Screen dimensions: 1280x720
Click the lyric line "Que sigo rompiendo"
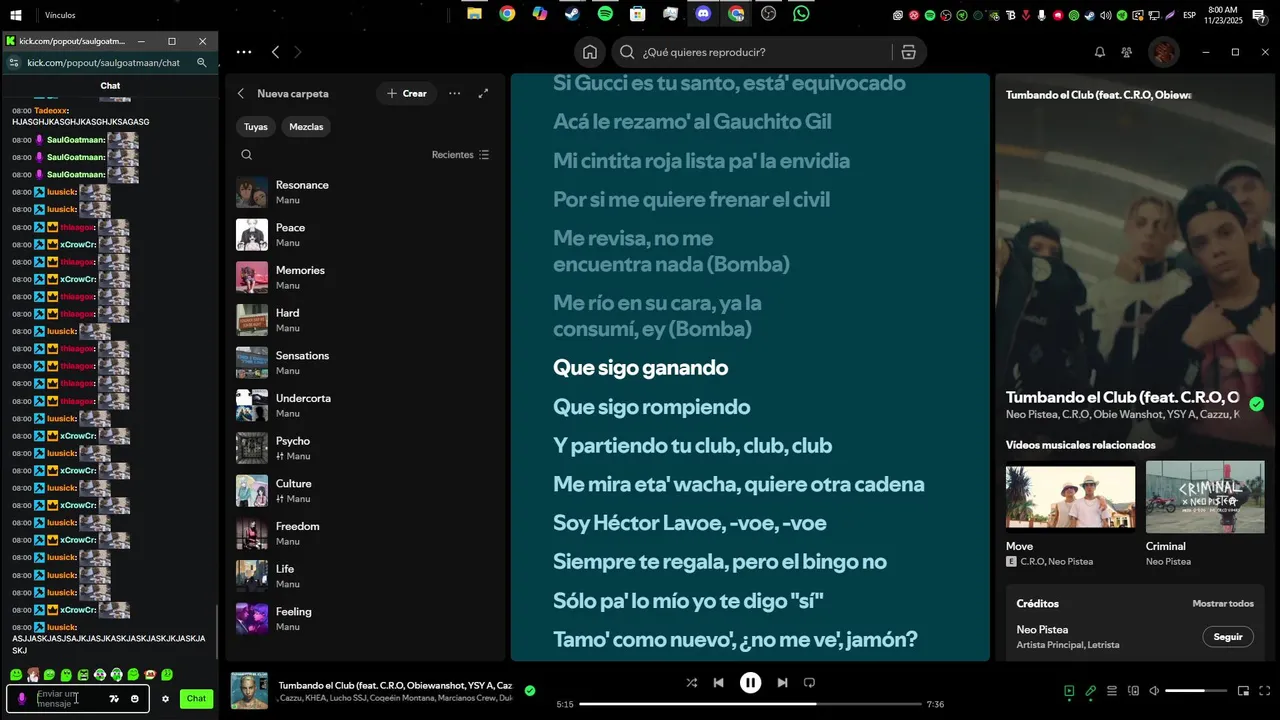click(x=652, y=407)
